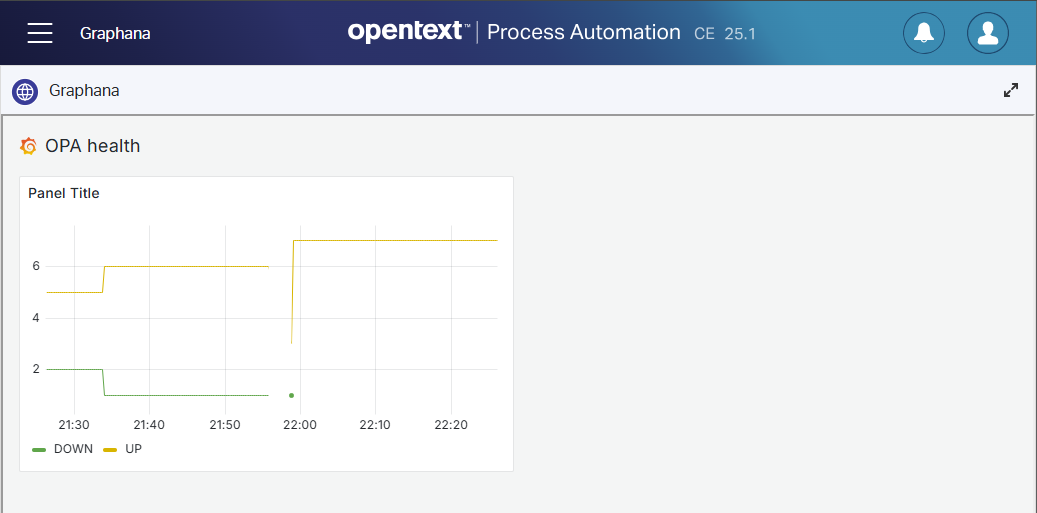Click the 22:00 time axis label
This screenshot has width=1037, height=513.
(x=300, y=425)
